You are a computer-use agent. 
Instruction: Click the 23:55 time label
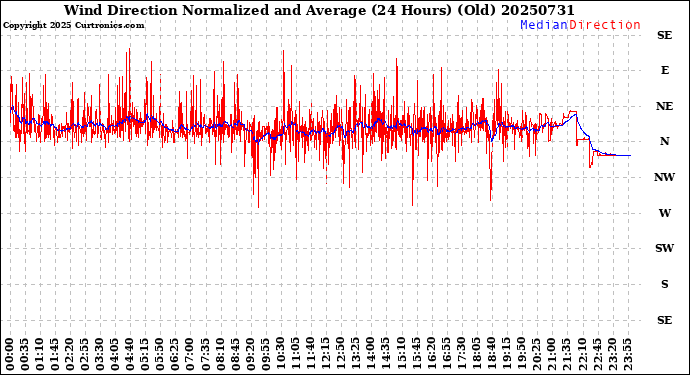point(627,354)
